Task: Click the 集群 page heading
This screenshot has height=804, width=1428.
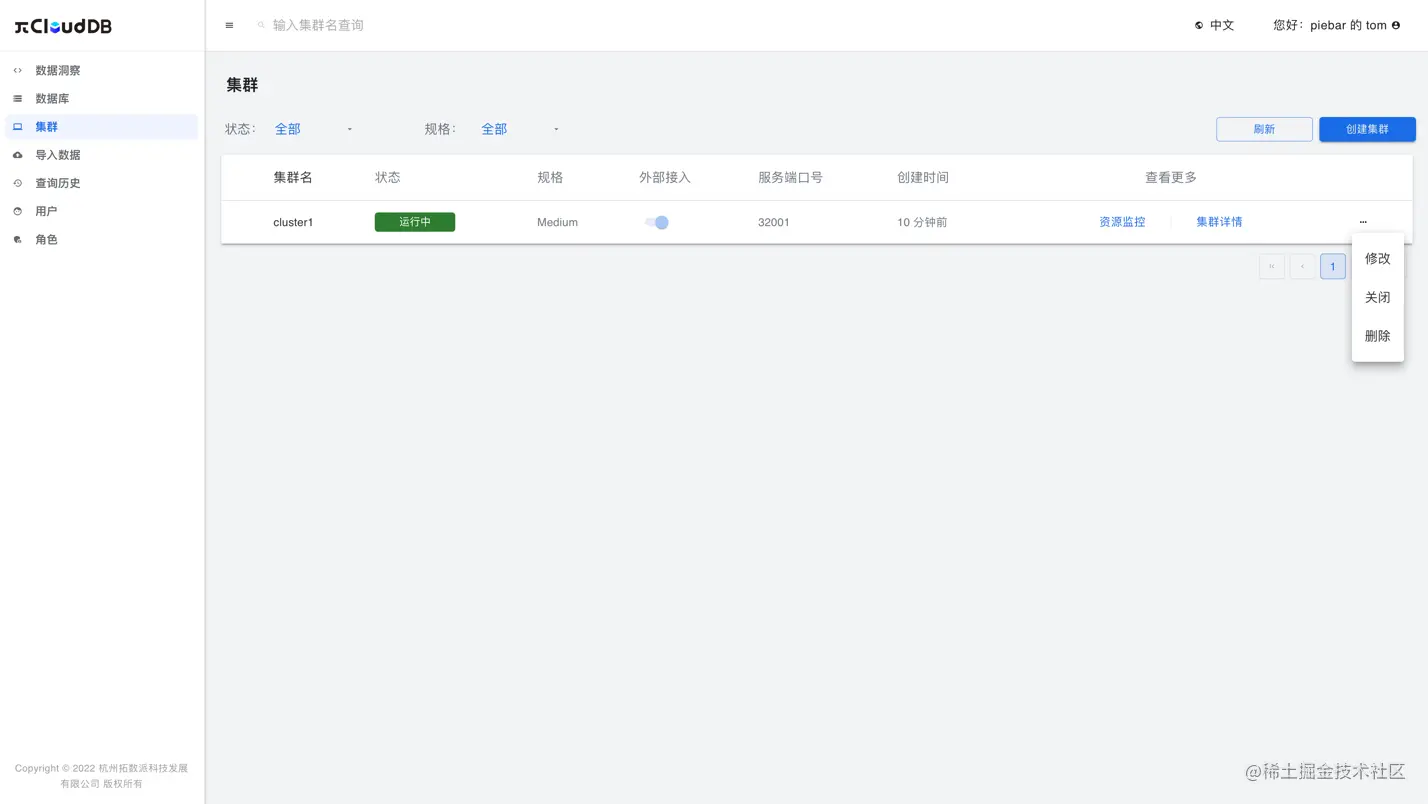Action: (242, 85)
